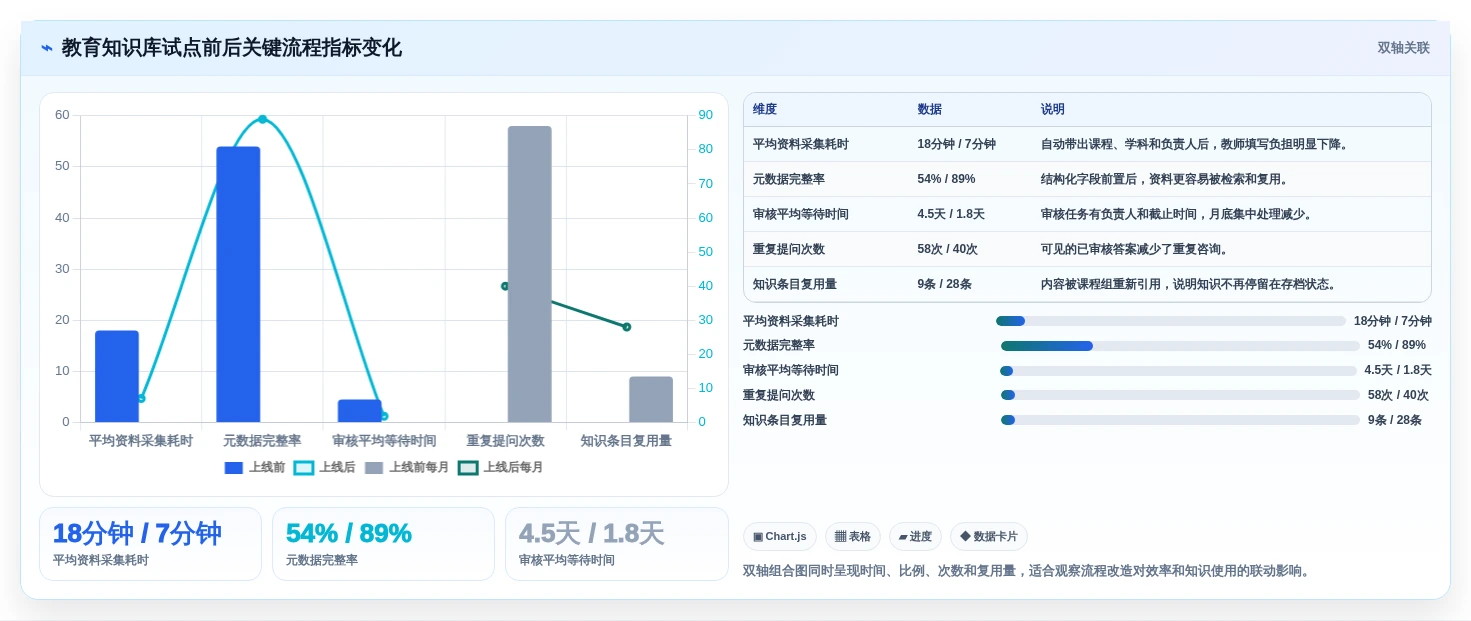Click the 18分钟 / 7分钟 data card

pyautogui.click(x=150, y=544)
